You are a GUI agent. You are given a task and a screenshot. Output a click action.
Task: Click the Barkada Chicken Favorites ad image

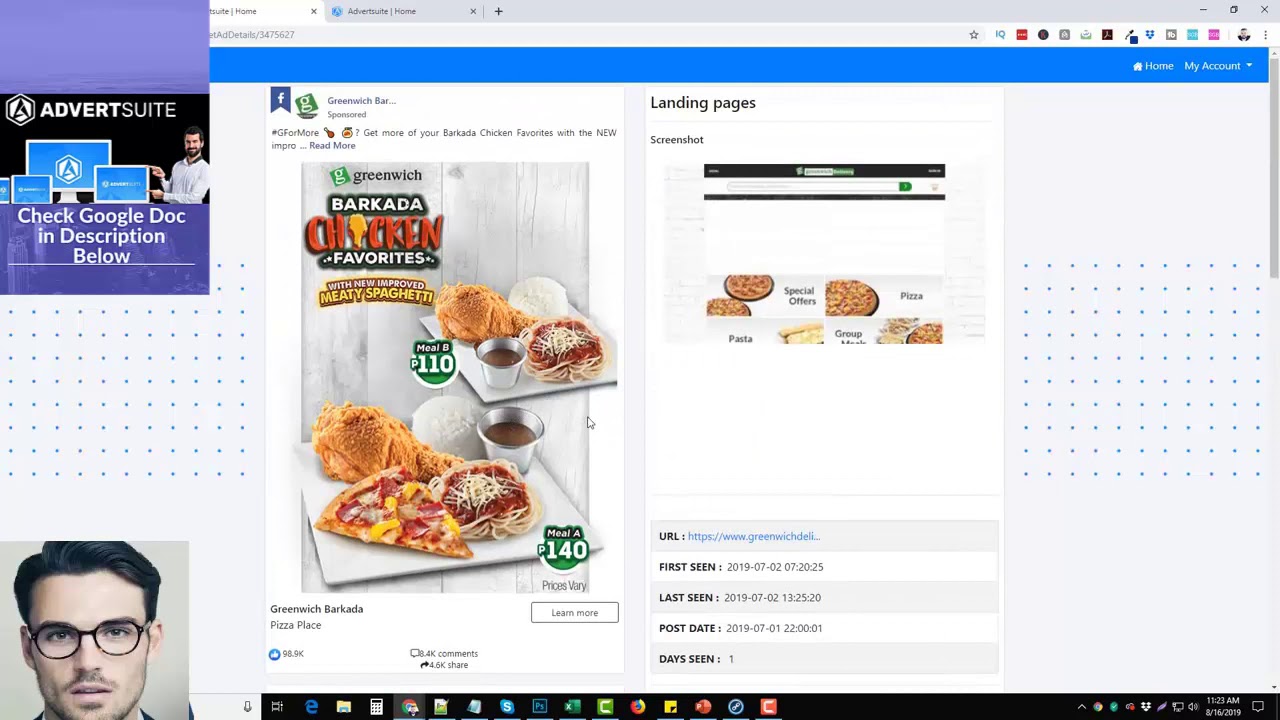[x=445, y=378]
